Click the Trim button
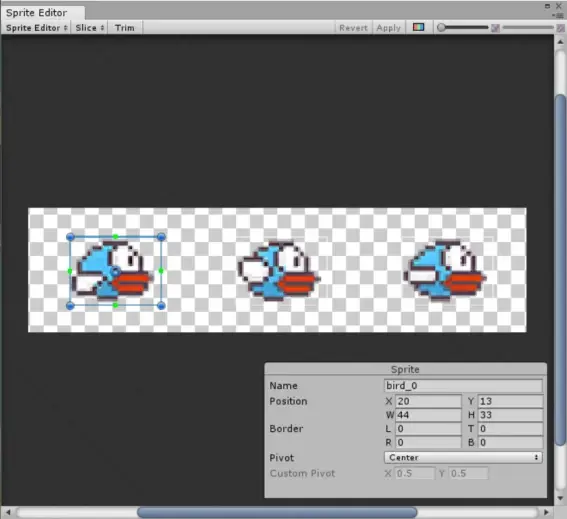This screenshot has width=567, height=519. click(124, 28)
